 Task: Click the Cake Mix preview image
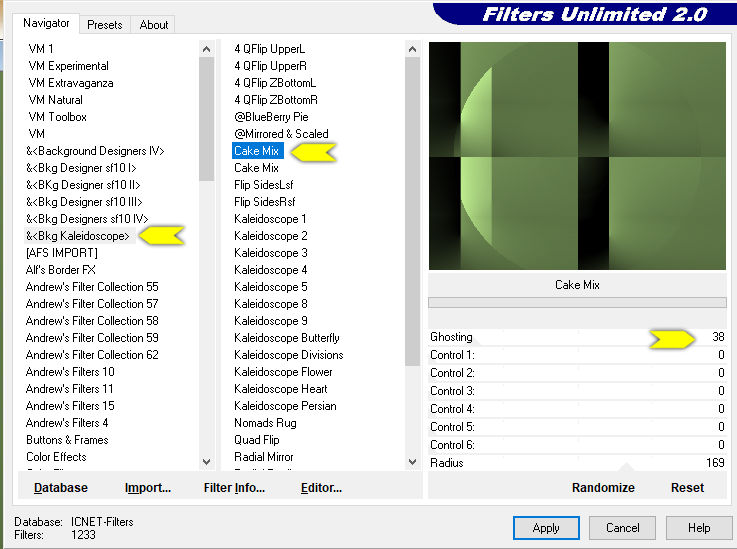577,156
